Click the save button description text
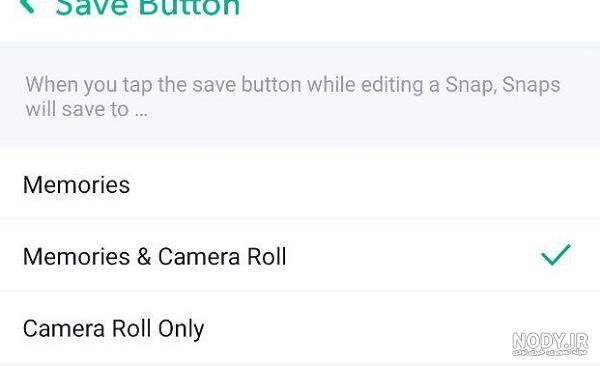600x366 pixels. point(293,96)
